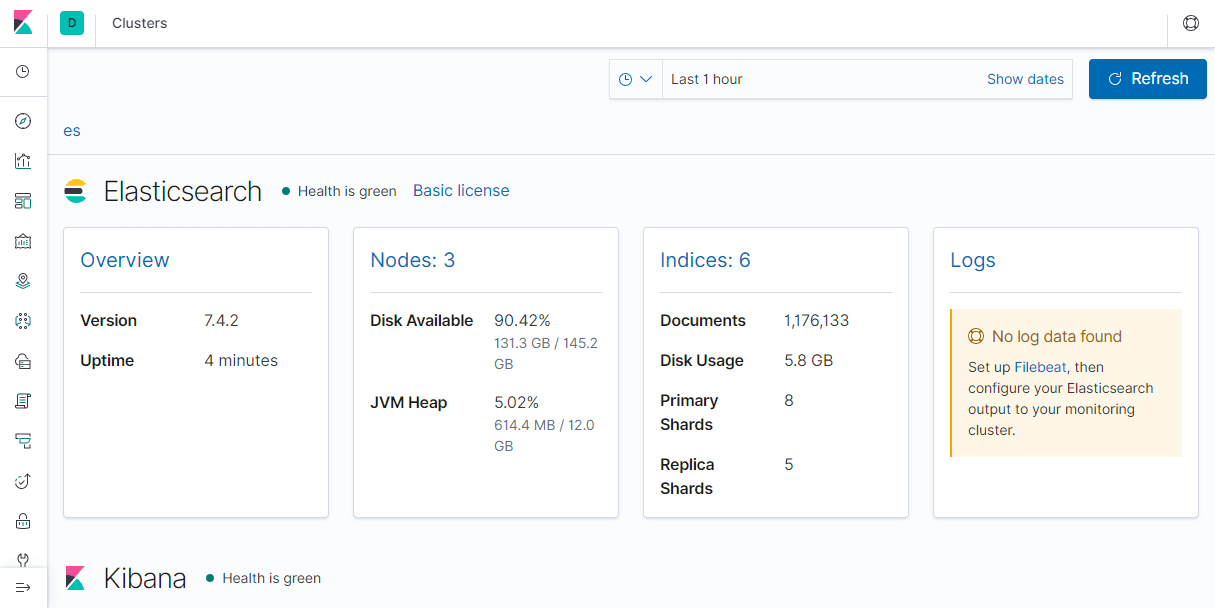Open the Basic license link
Viewport: 1215px width, 608px height.
tap(461, 189)
